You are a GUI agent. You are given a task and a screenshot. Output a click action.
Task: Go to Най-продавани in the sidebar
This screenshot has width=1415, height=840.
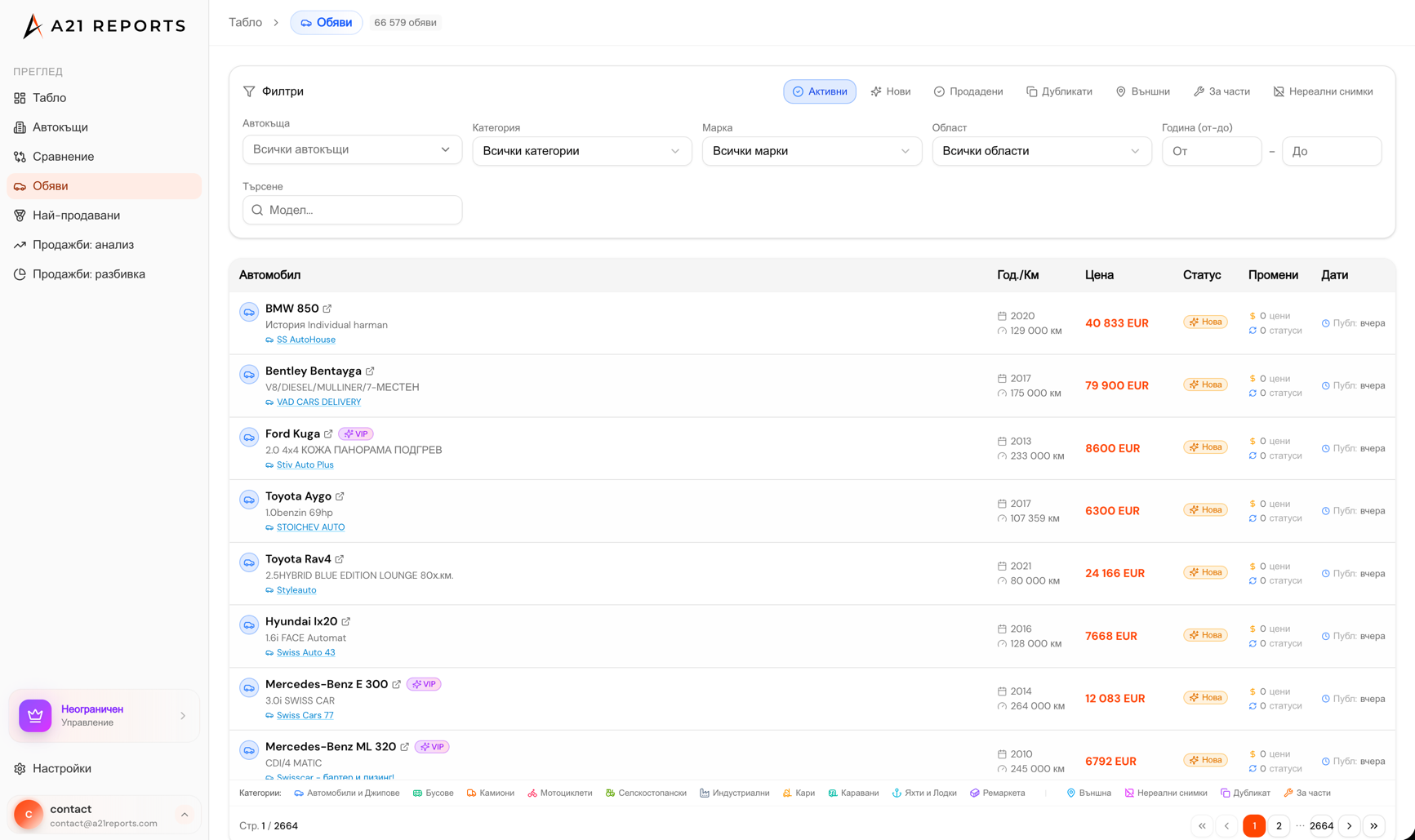click(76, 216)
